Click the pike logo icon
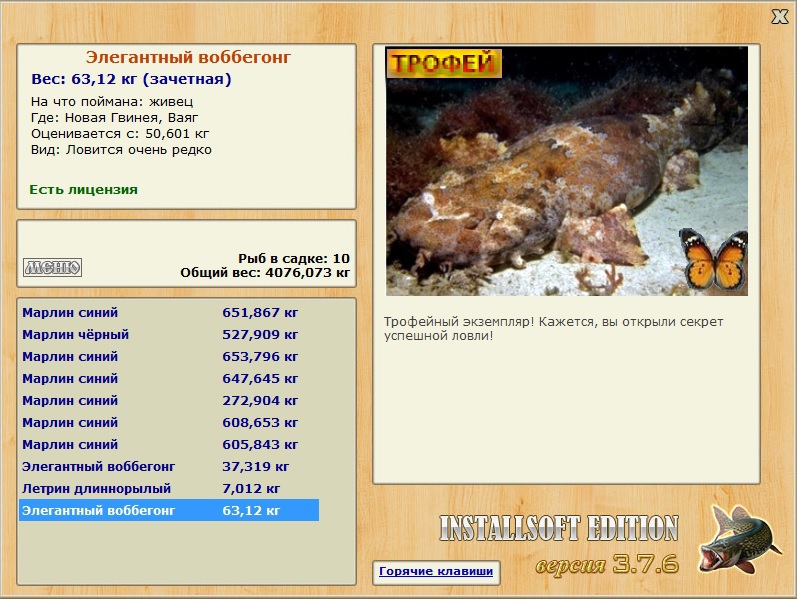The height and width of the screenshot is (599, 797). point(740,540)
